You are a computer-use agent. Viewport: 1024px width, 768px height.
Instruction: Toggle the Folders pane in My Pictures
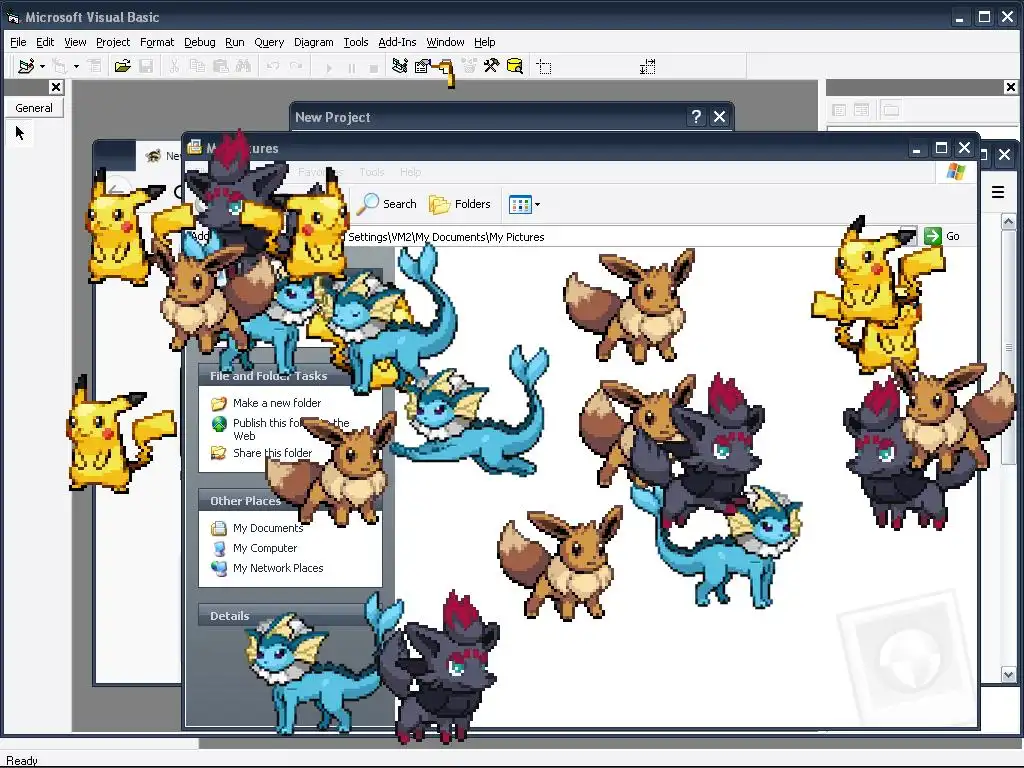pyautogui.click(x=460, y=204)
